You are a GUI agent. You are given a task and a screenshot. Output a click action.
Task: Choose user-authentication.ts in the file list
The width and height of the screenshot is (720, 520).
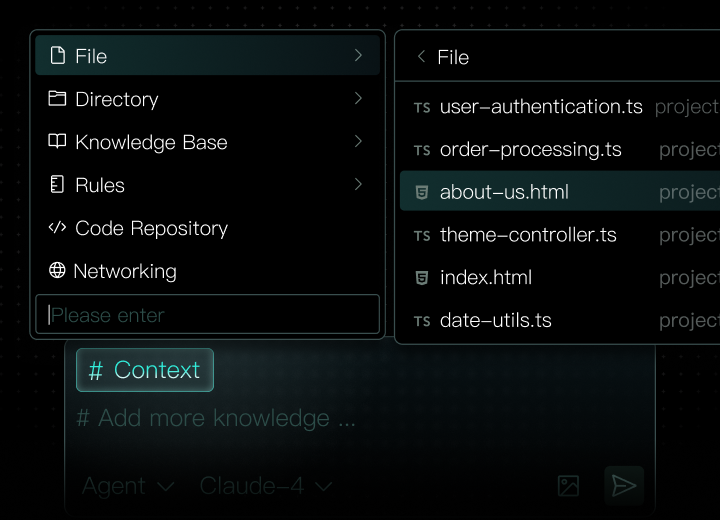(x=541, y=106)
